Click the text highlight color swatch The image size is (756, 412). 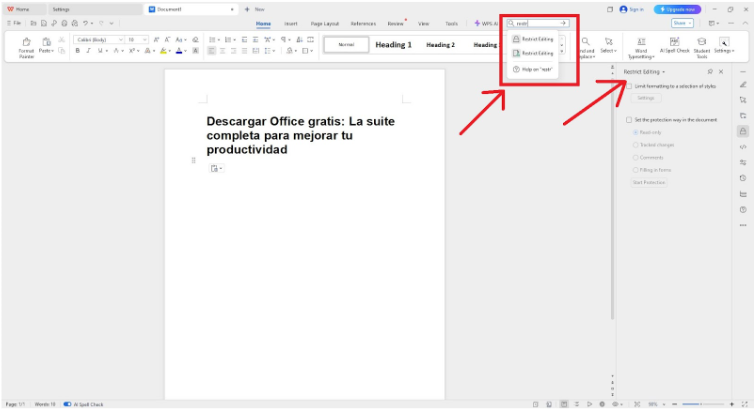163,51
